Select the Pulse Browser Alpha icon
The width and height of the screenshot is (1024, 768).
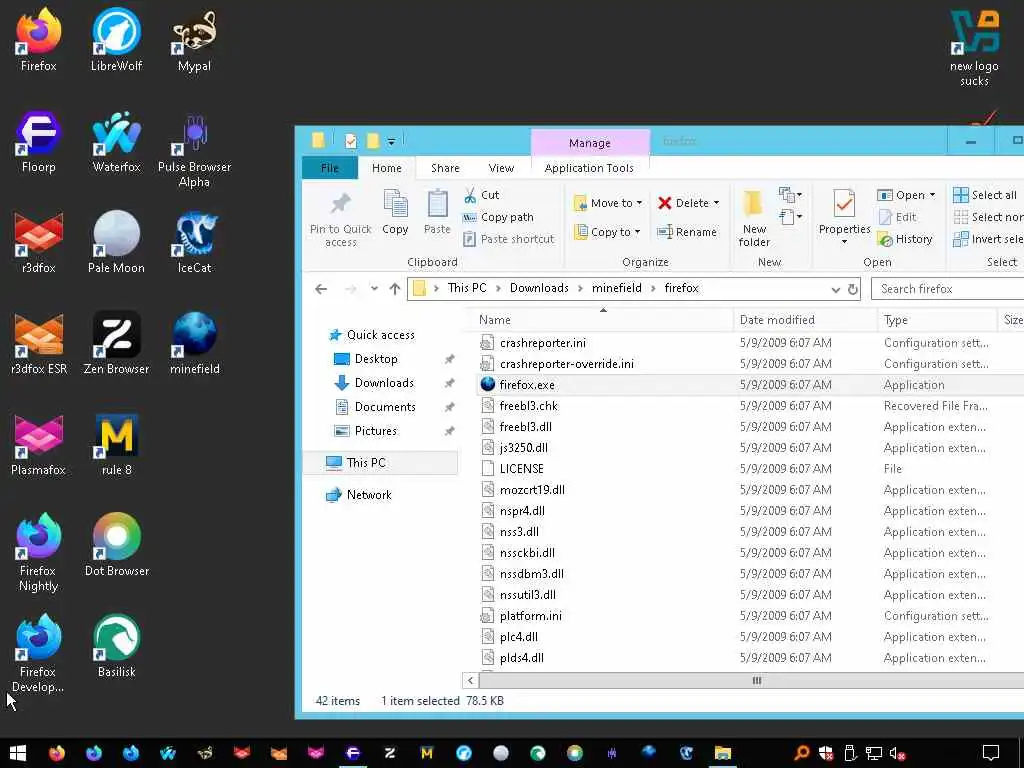click(194, 149)
